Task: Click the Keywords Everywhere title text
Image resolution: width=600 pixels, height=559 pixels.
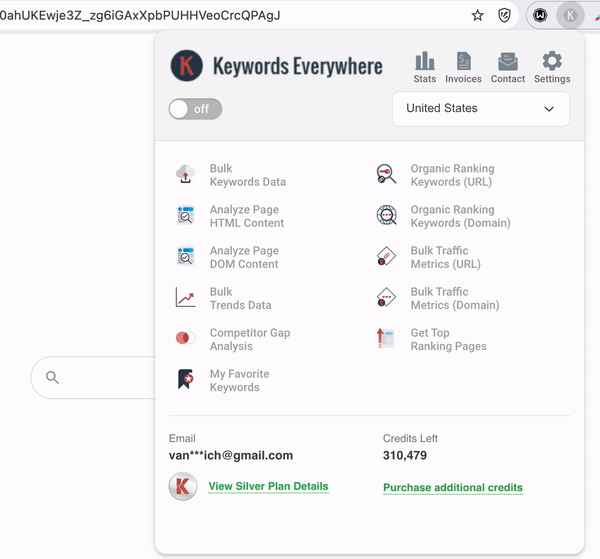Action: pyautogui.click(x=298, y=66)
